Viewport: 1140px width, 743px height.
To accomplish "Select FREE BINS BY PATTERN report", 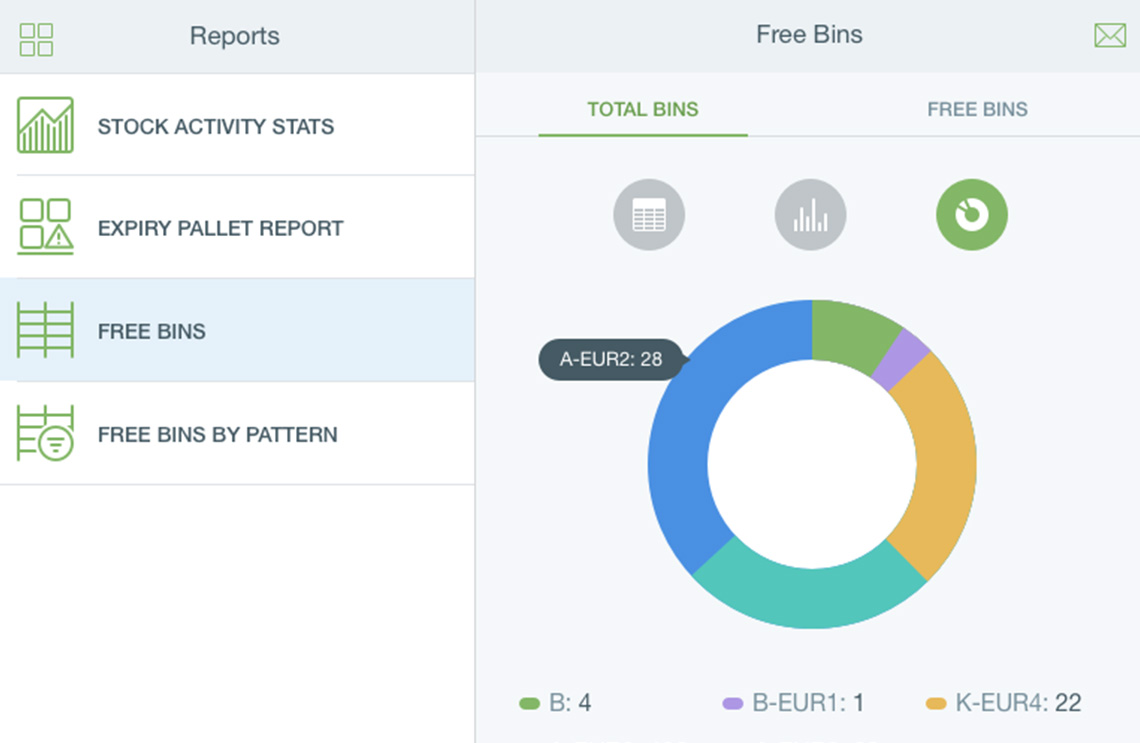I will pyautogui.click(x=217, y=435).
